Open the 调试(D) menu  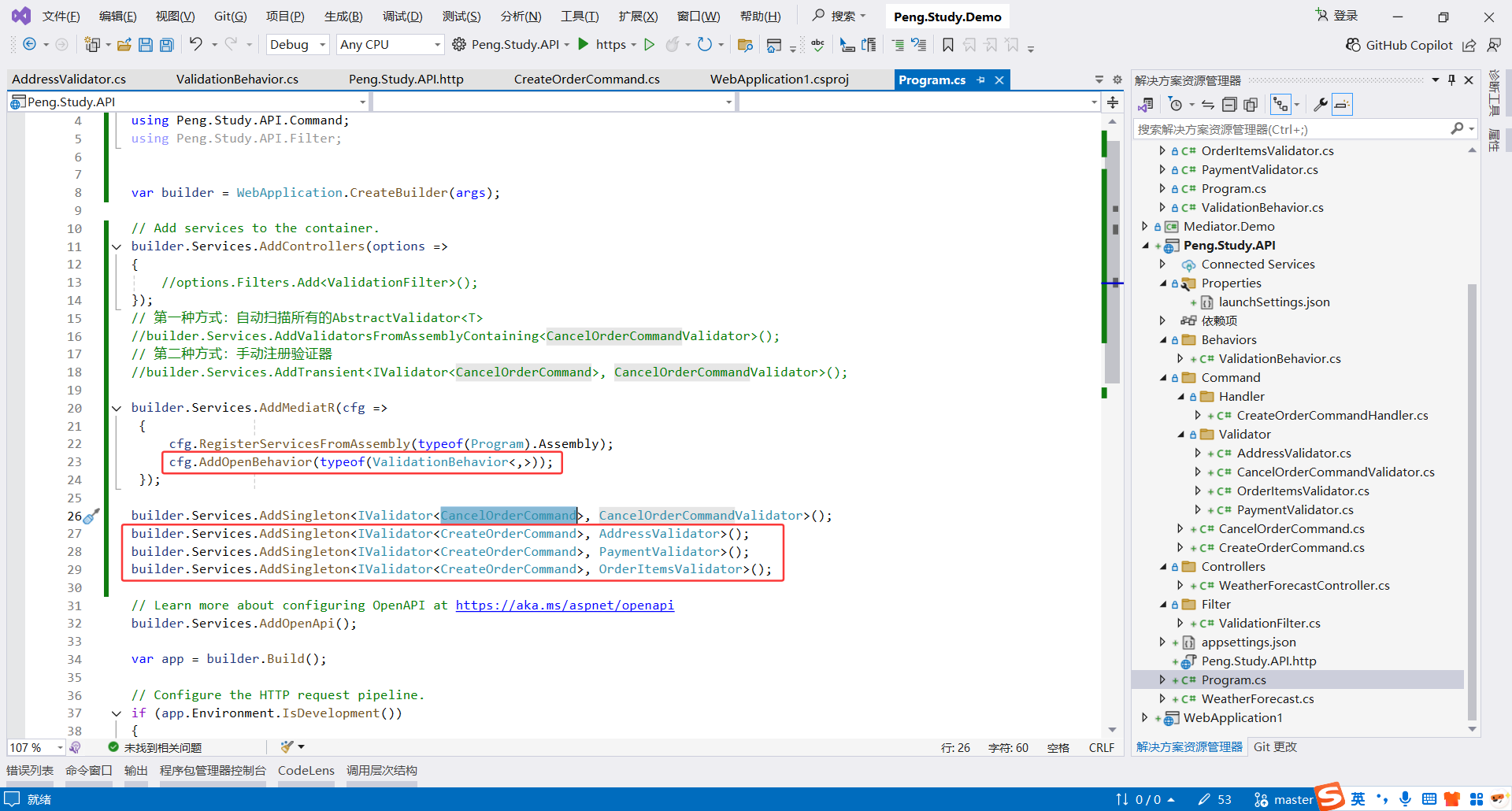(x=402, y=17)
